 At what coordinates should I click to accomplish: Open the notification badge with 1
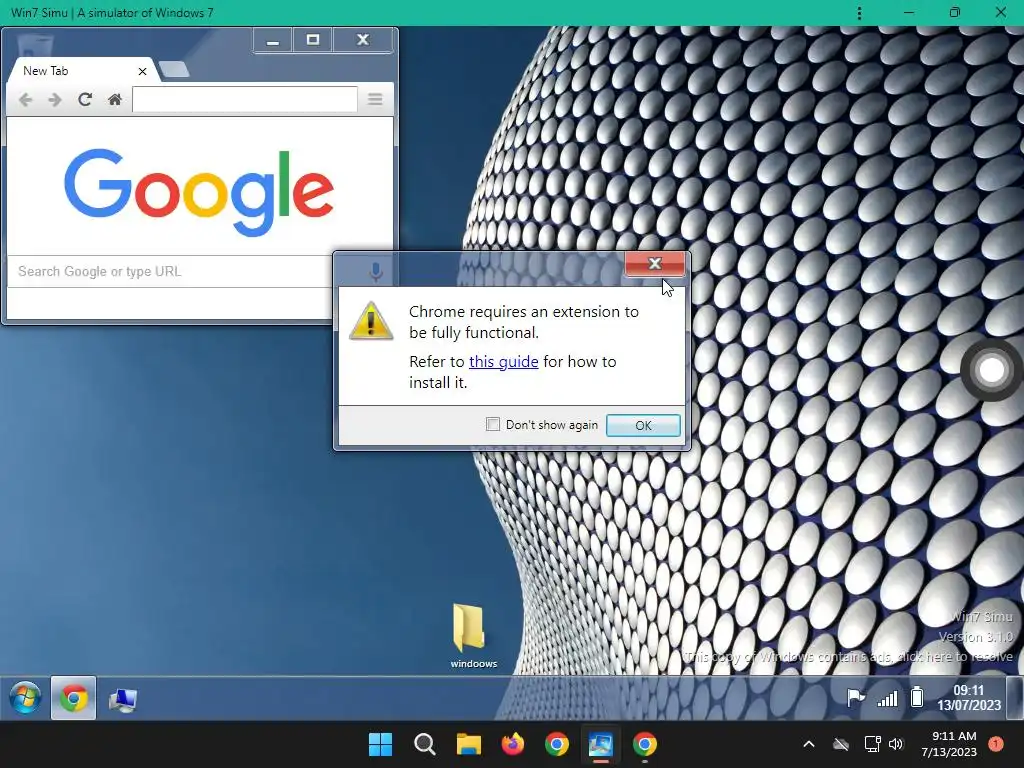click(x=996, y=743)
